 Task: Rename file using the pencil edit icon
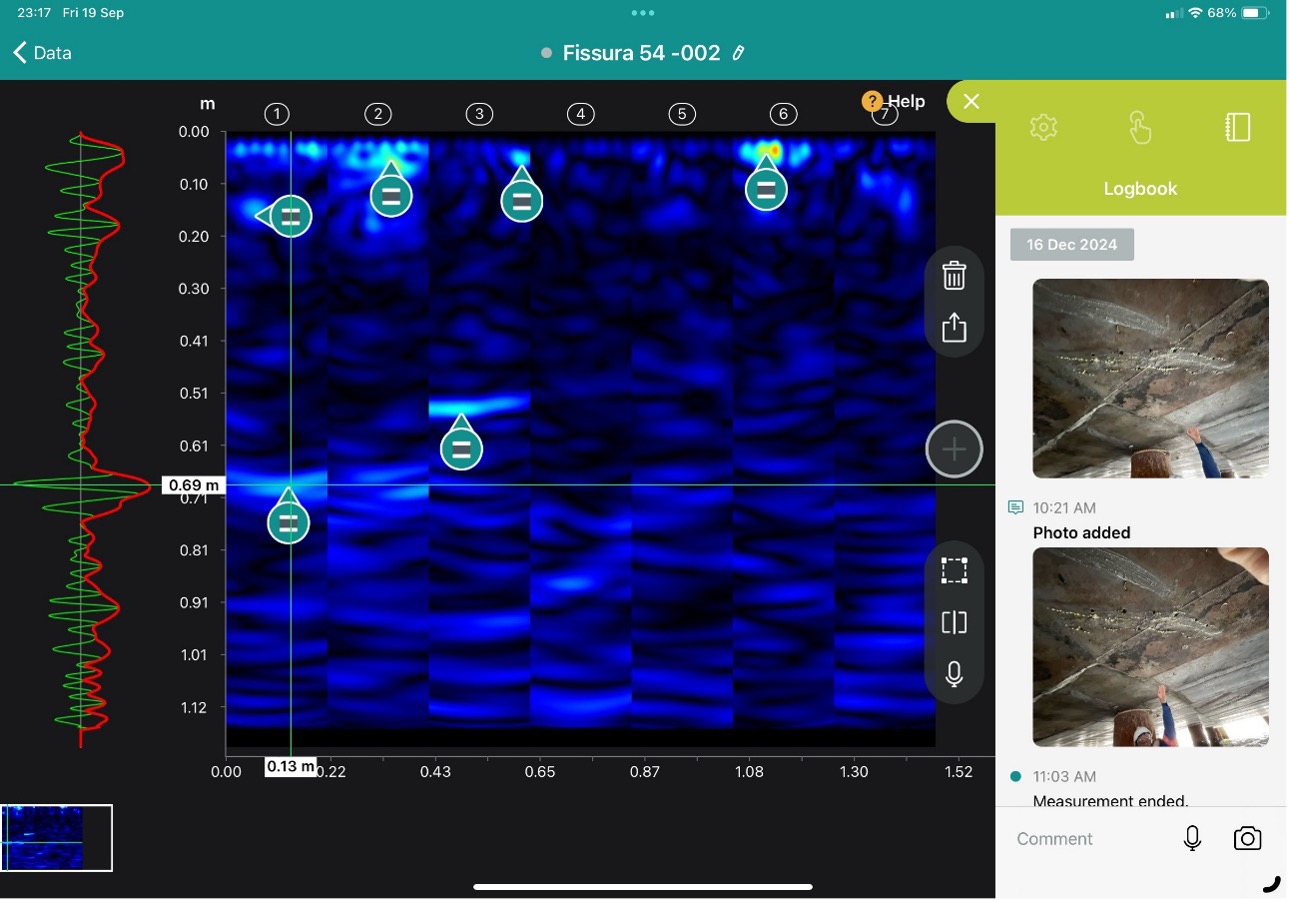click(x=739, y=53)
